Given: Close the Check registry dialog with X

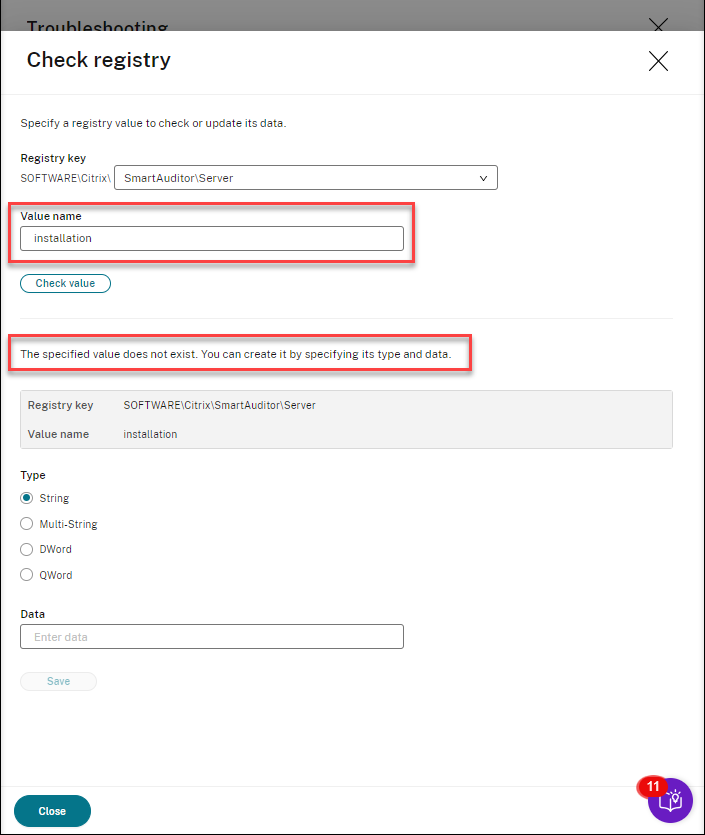Looking at the screenshot, I should point(658,61).
